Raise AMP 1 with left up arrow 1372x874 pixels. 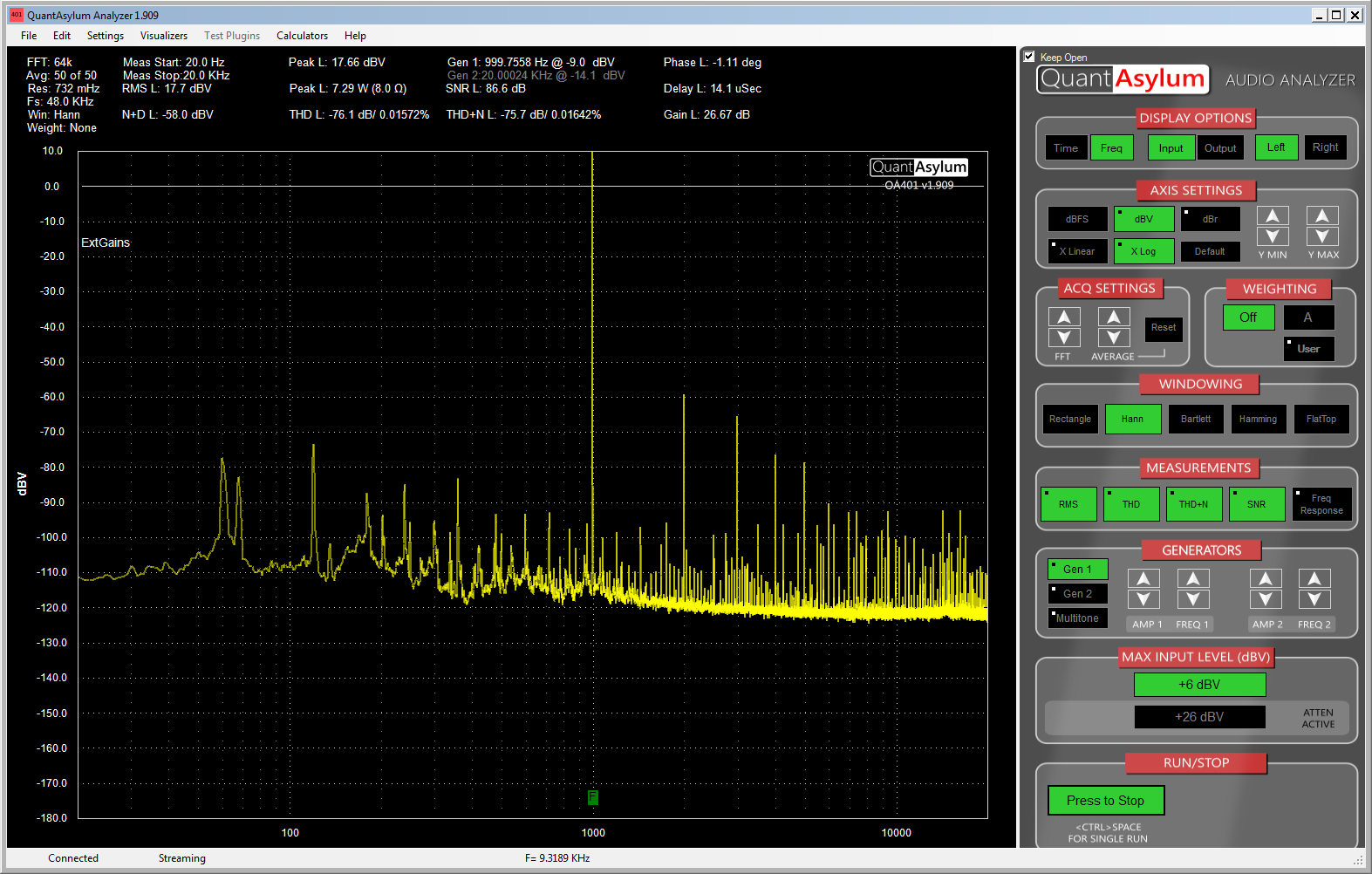pos(1143,578)
